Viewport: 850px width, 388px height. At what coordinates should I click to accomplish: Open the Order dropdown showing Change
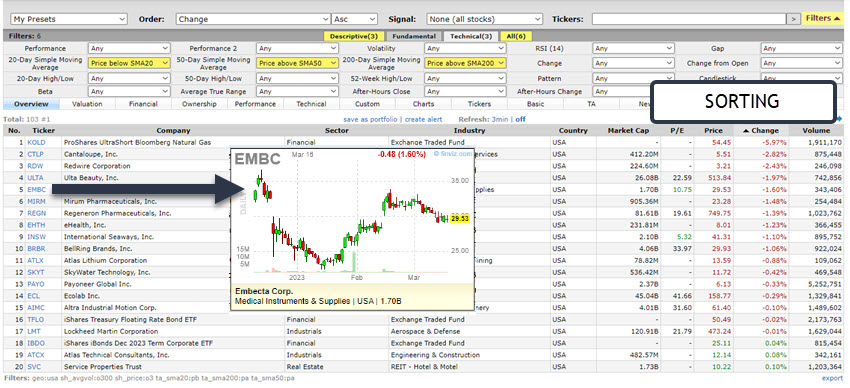(x=253, y=19)
